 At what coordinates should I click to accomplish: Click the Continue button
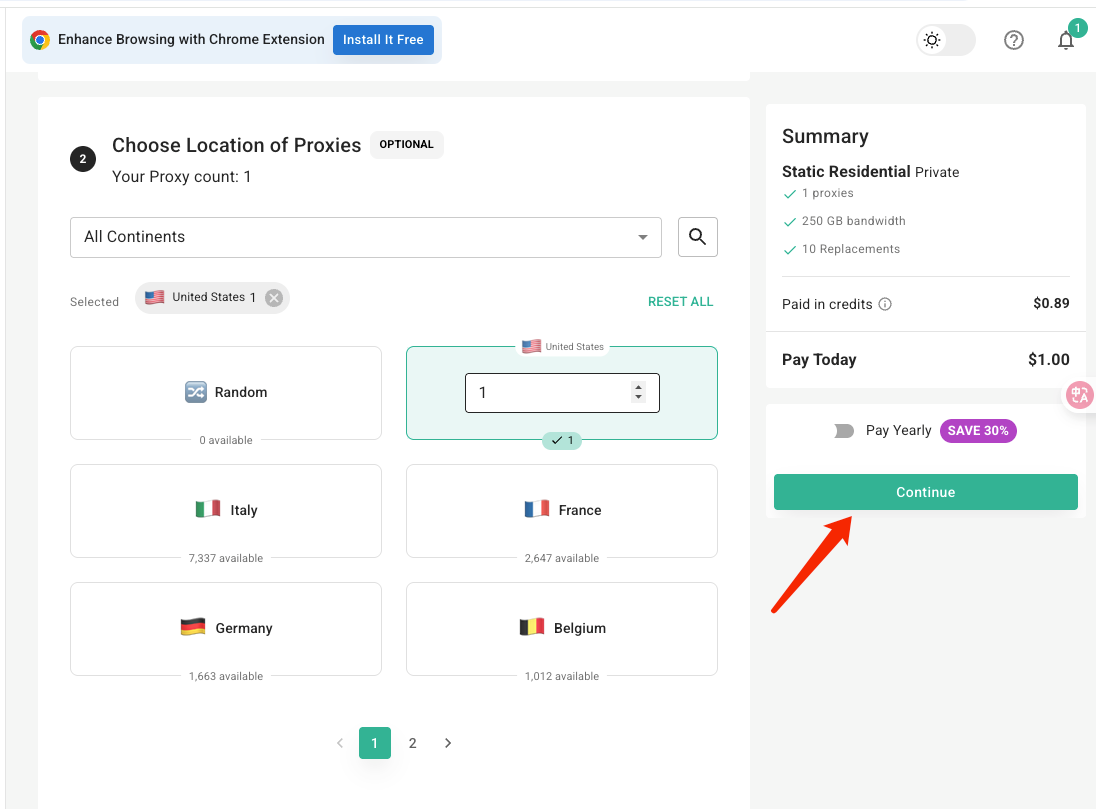point(925,492)
